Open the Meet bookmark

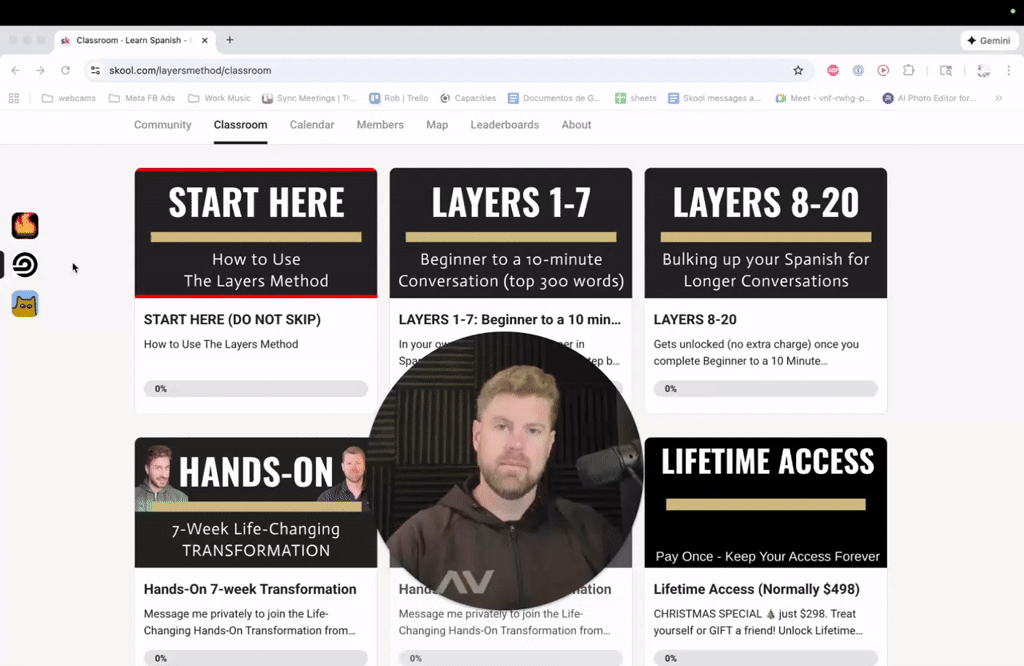point(823,98)
